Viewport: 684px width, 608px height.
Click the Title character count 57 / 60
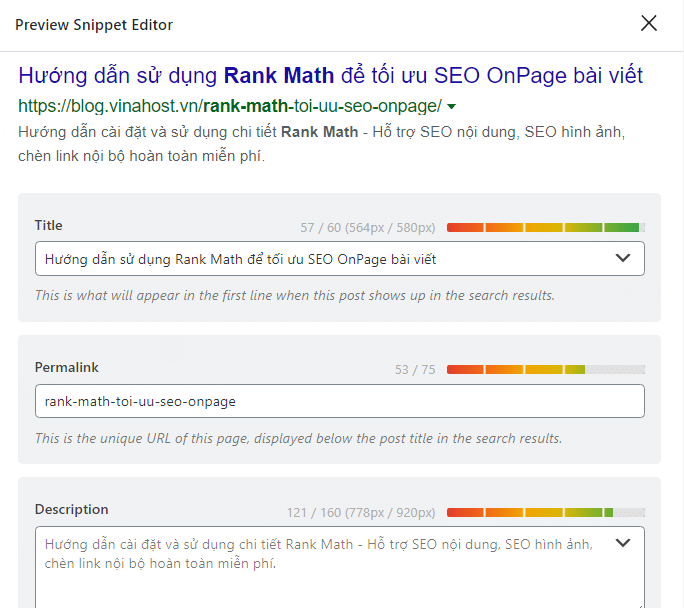click(x=368, y=228)
